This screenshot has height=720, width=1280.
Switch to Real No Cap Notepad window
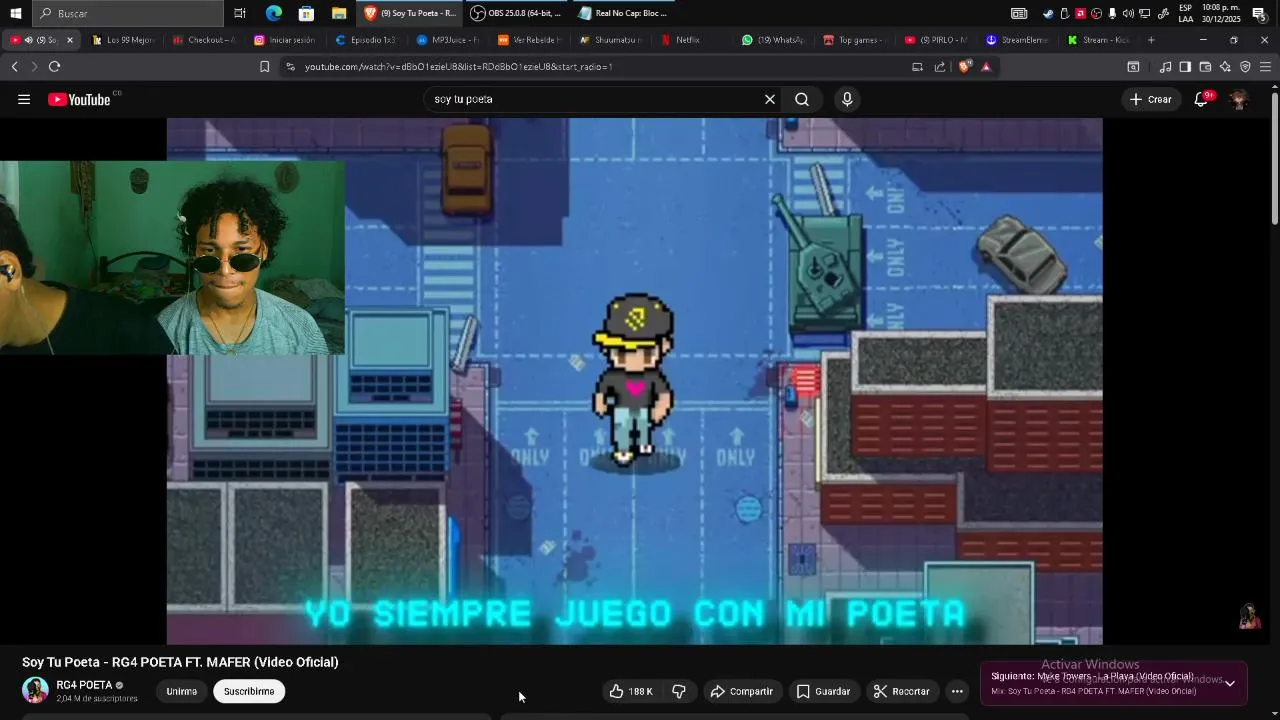coord(624,13)
